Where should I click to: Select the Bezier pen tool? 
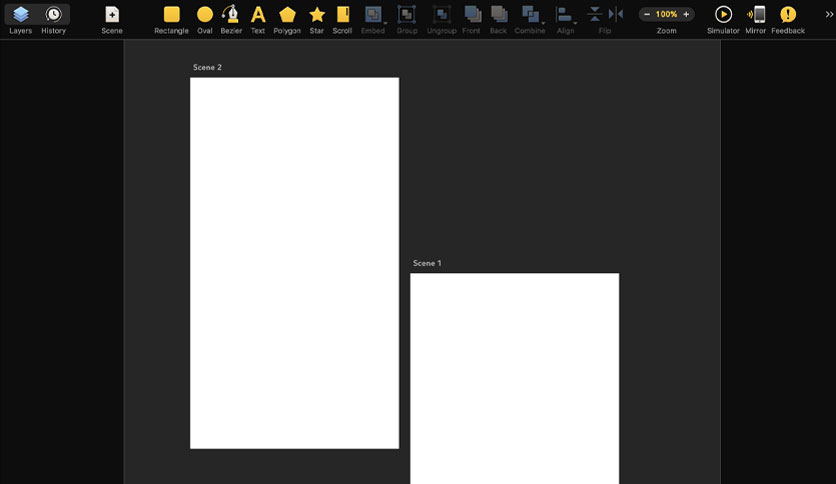(x=231, y=20)
